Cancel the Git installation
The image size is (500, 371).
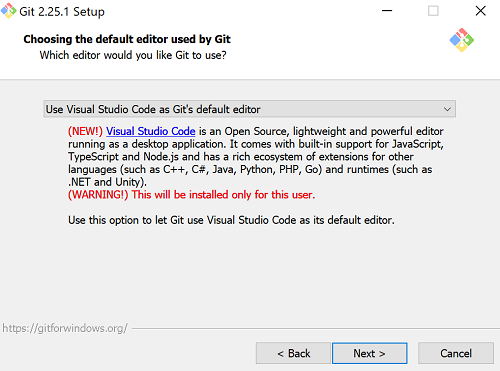point(456,353)
